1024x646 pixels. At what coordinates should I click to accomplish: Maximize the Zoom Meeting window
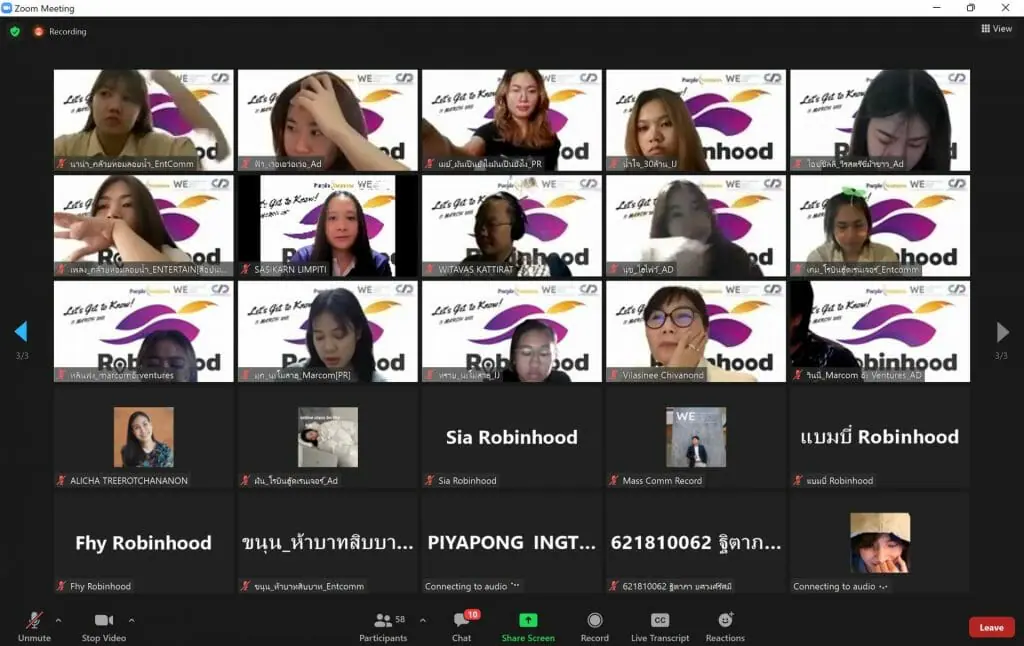[971, 8]
